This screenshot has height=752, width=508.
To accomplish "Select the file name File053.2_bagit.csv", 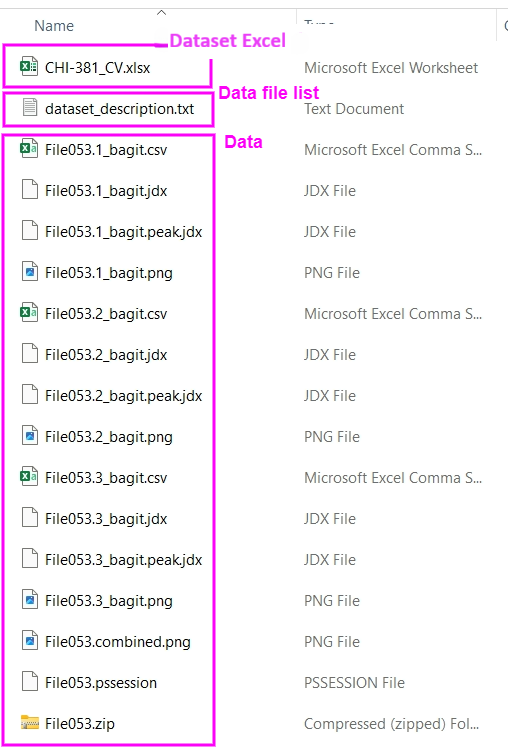I will coord(106,315).
